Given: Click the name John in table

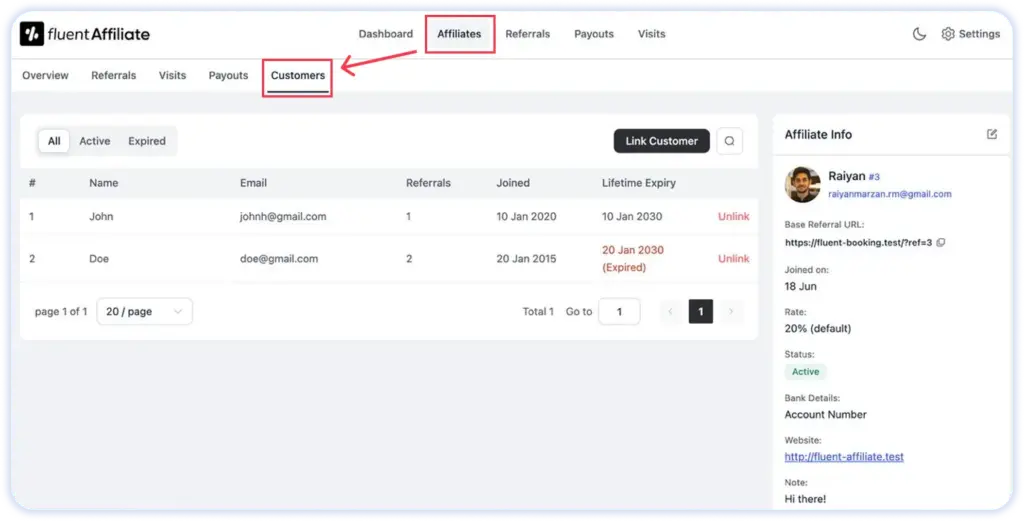Looking at the screenshot, I should point(101,216).
